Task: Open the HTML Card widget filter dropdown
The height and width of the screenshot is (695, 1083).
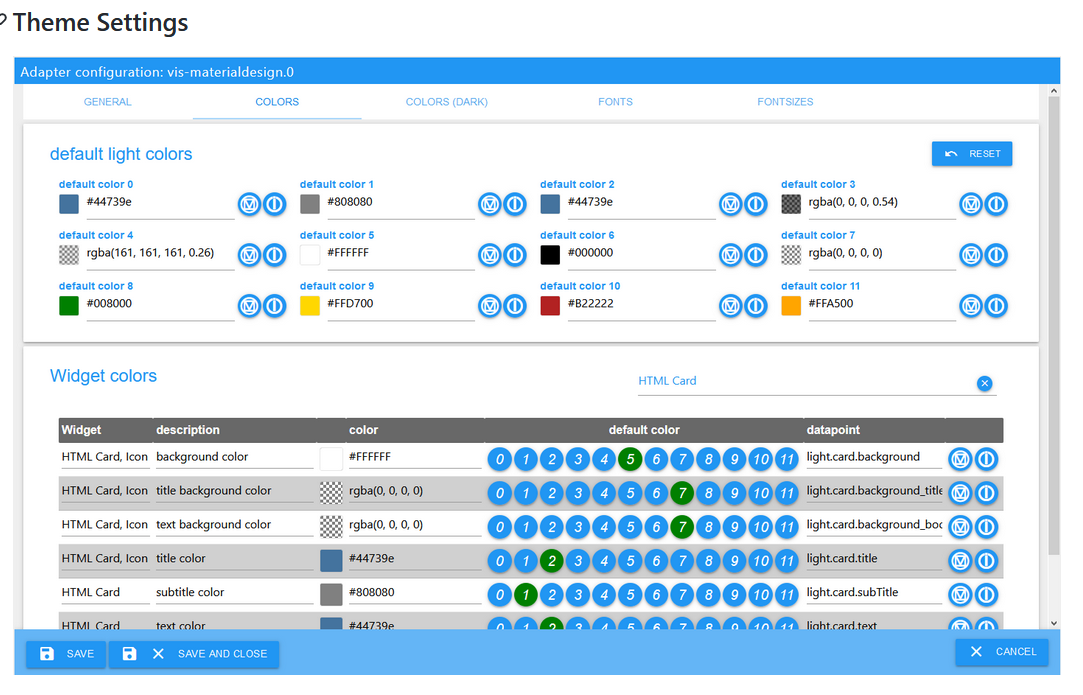Action: click(x=800, y=381)
